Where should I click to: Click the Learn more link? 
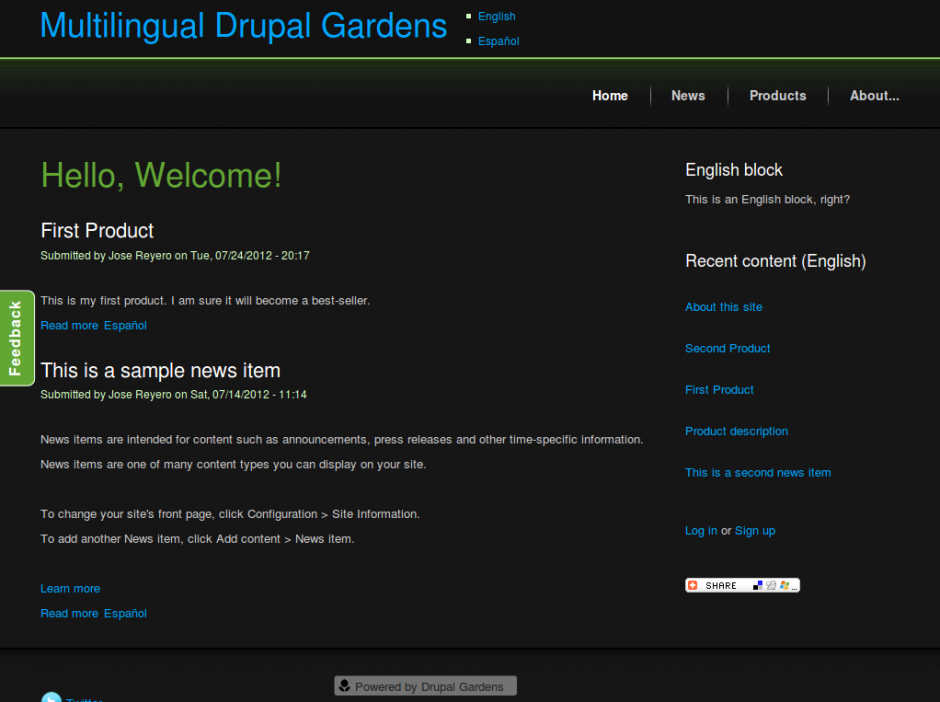[70, 589]
